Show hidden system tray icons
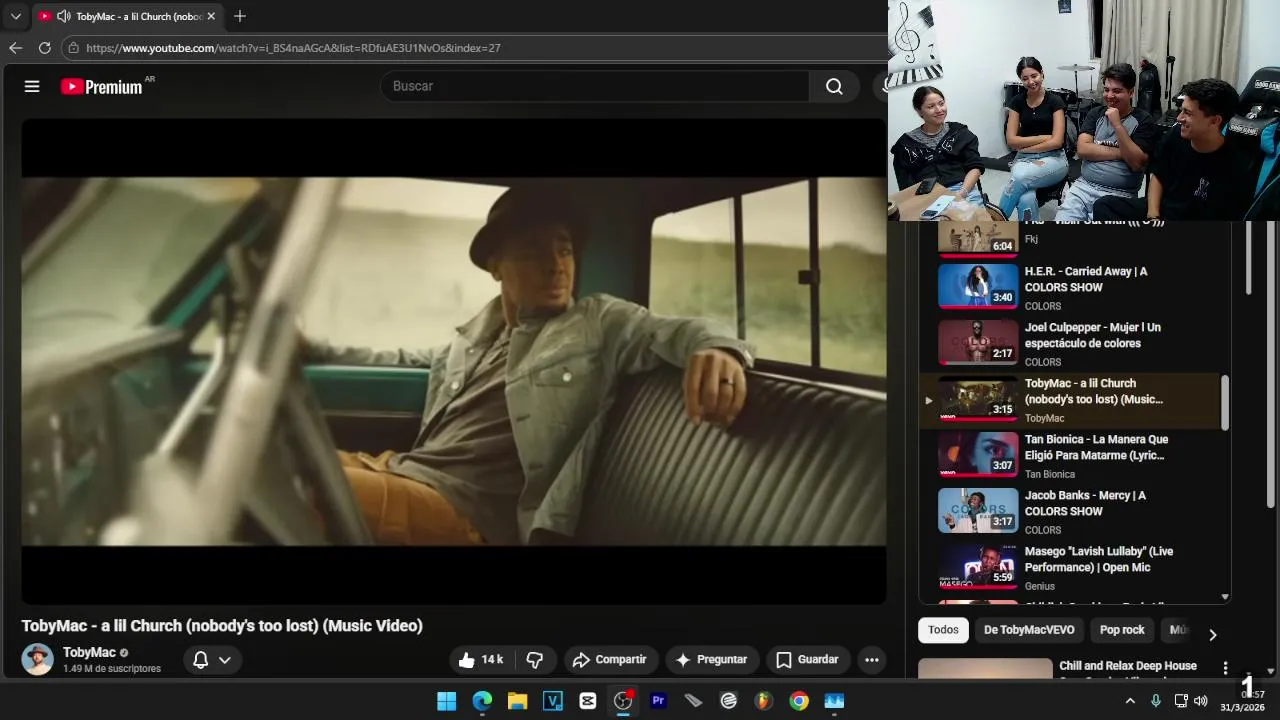This screenshot has width=1280, height=720. [x=1130, y=701]
